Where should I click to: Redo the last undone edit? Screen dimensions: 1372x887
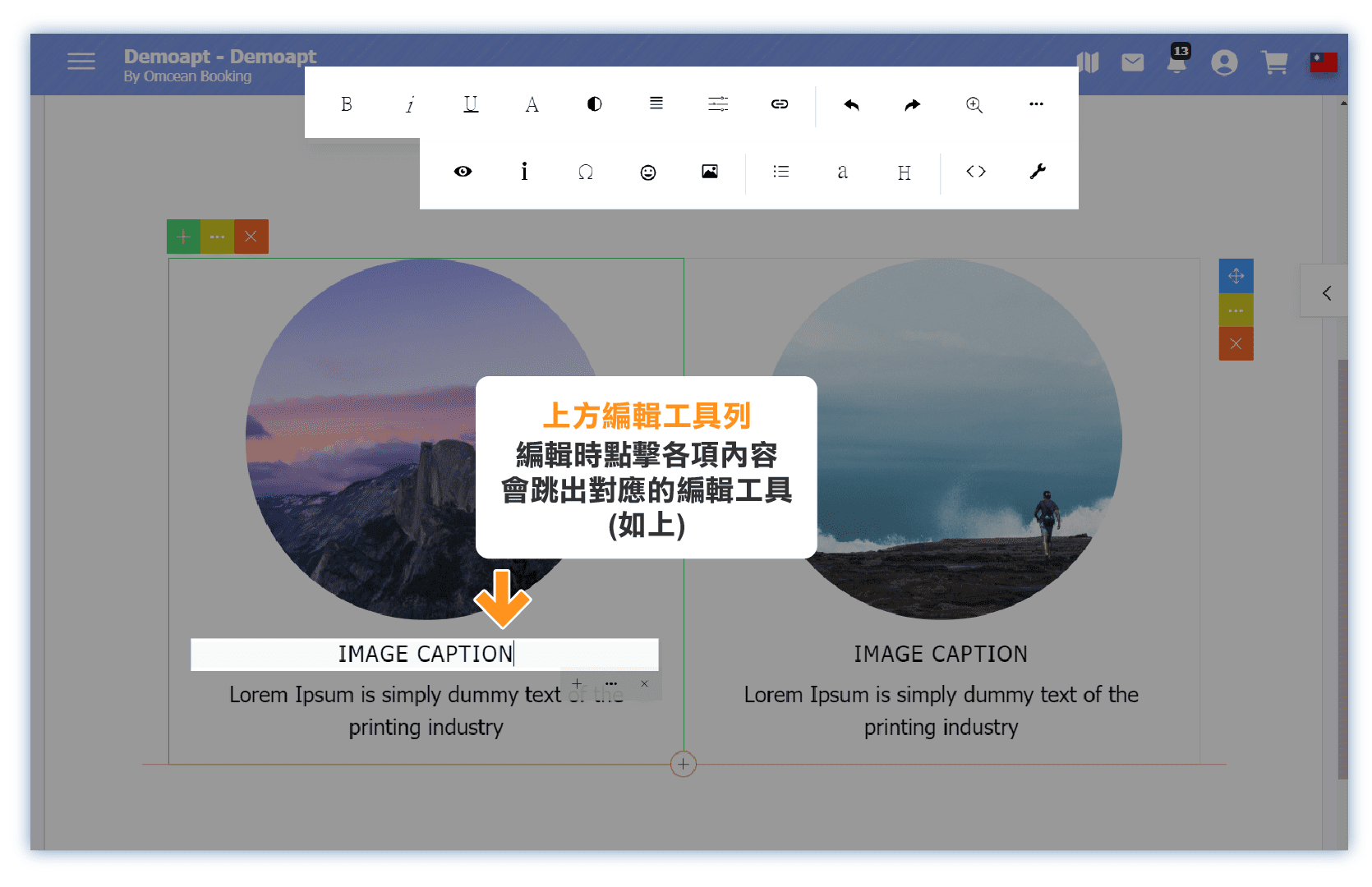click(913, 104)
